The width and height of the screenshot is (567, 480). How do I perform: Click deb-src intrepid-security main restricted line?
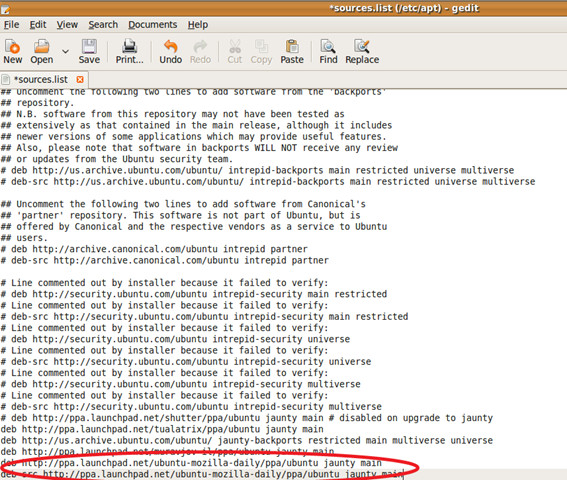[204, 317]
